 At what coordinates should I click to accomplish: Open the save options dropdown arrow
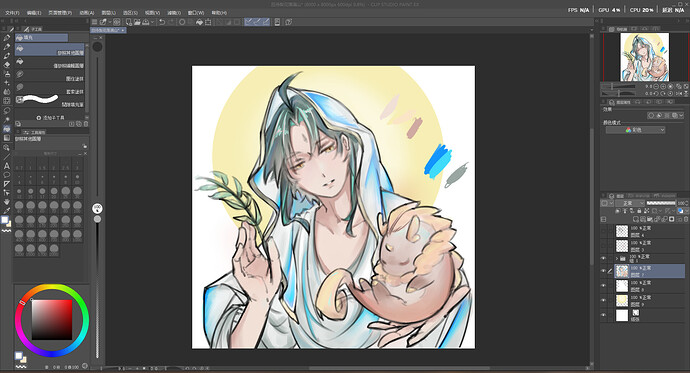(x=153, y=22)
